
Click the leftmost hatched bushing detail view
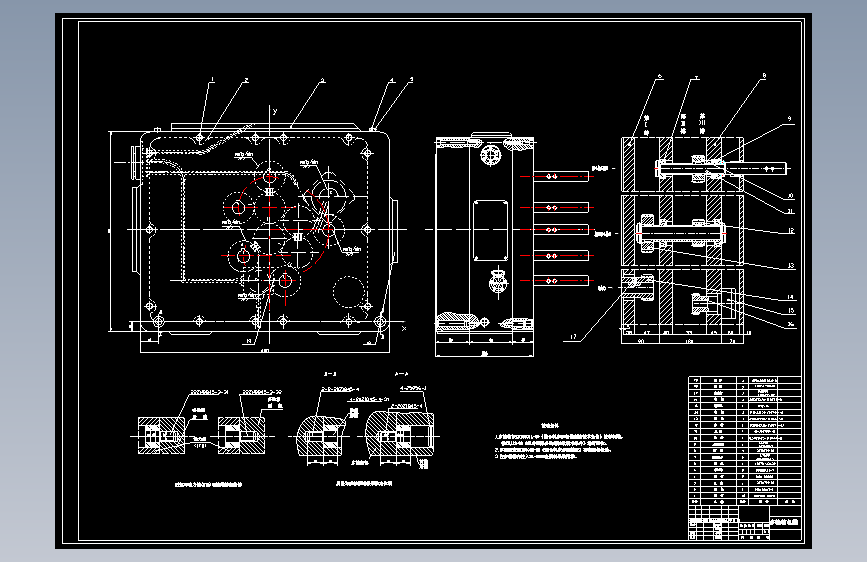pos(161,436)
